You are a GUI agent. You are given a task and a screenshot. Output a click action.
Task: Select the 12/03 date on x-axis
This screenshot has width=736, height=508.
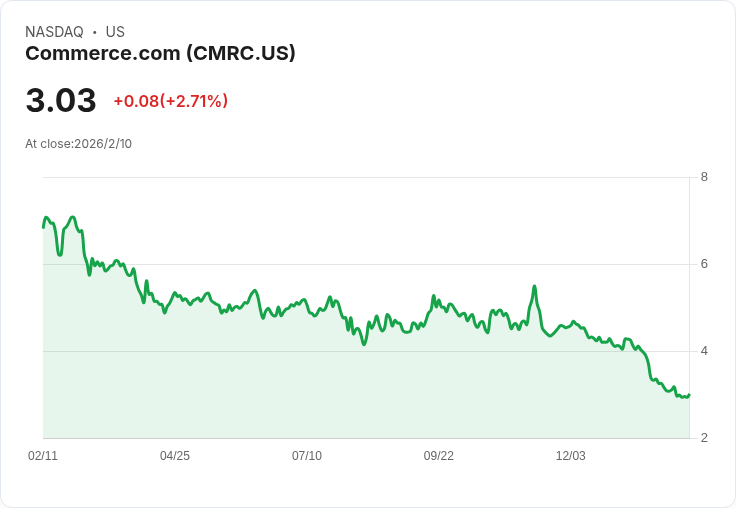point(571,456)
